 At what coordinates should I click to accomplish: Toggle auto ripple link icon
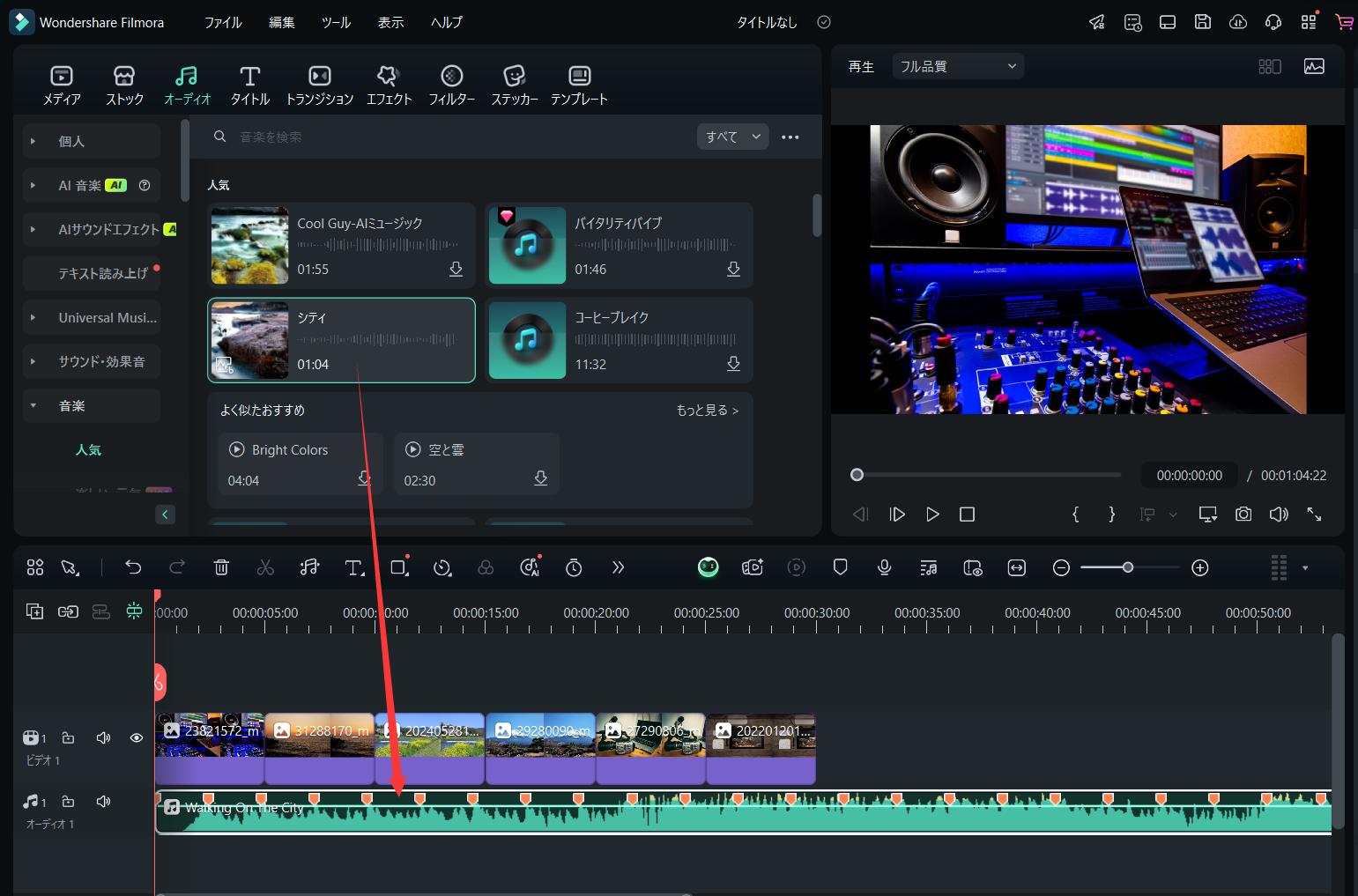click(68, 611)
